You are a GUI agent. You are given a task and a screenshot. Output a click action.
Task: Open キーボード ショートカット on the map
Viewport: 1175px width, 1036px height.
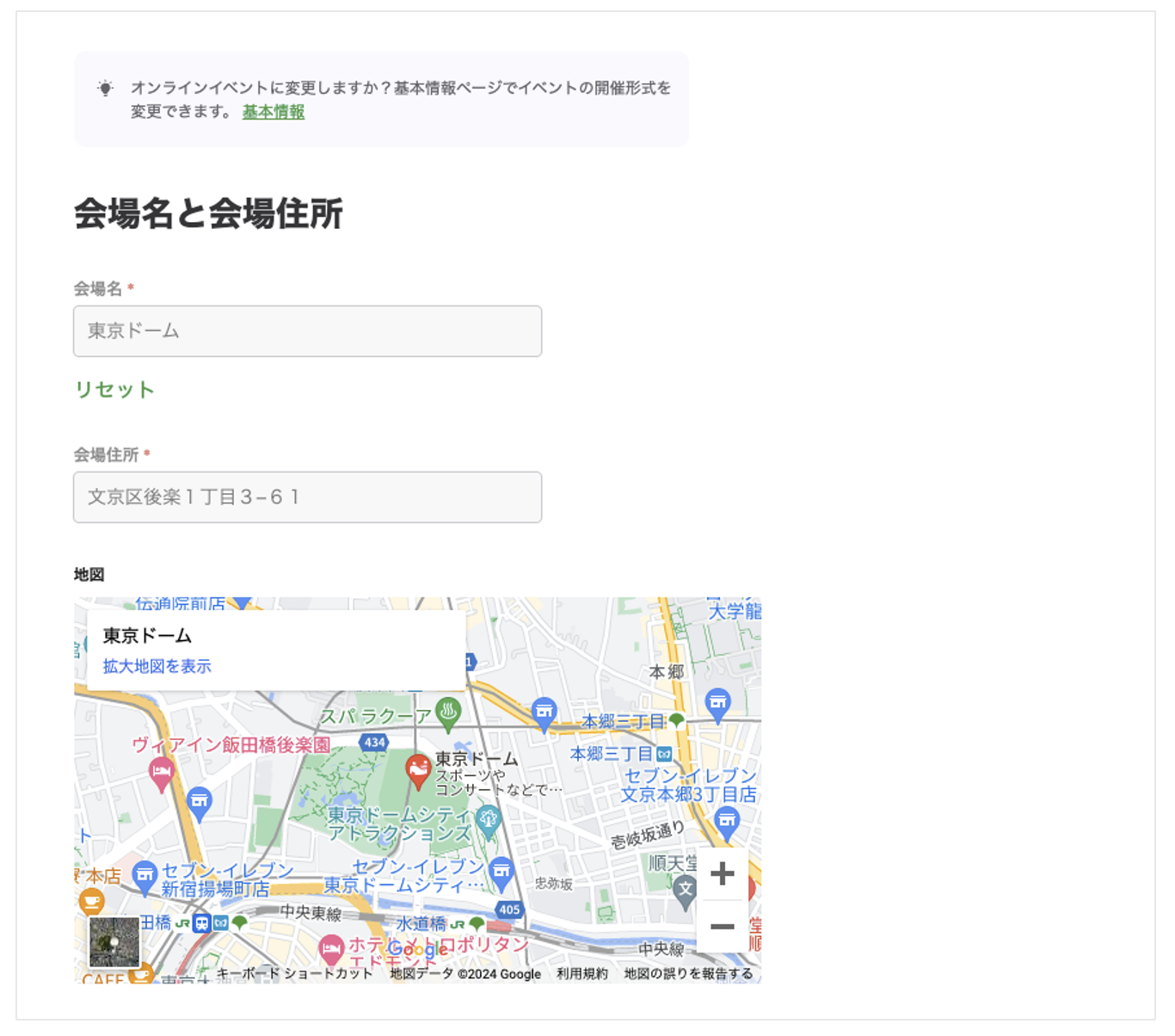293,974
